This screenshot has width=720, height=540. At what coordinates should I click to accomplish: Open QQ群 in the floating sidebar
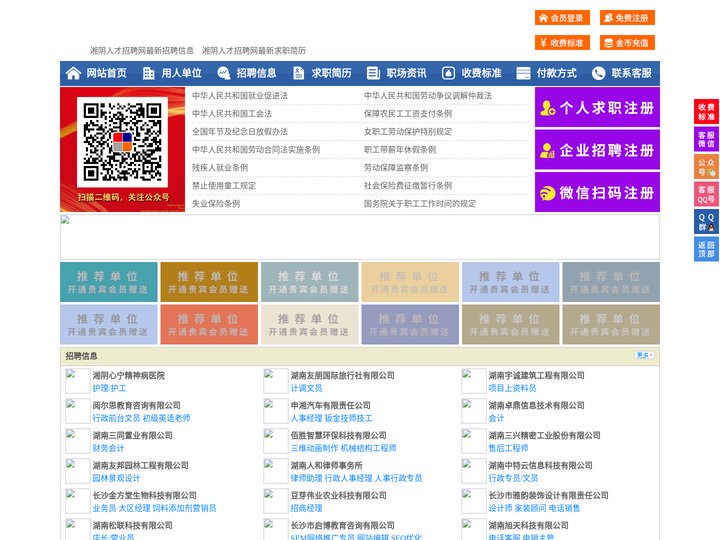pyautogui.click(x=706, y=222)
